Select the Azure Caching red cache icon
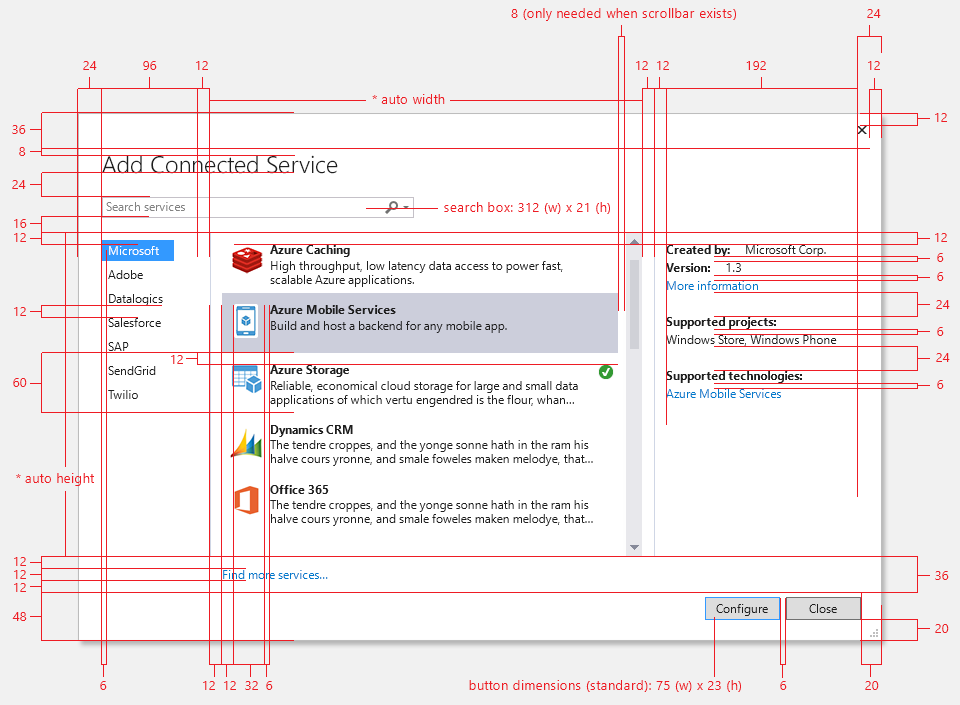This screenshot has height=705, width=960. click(x=246, y=258)
